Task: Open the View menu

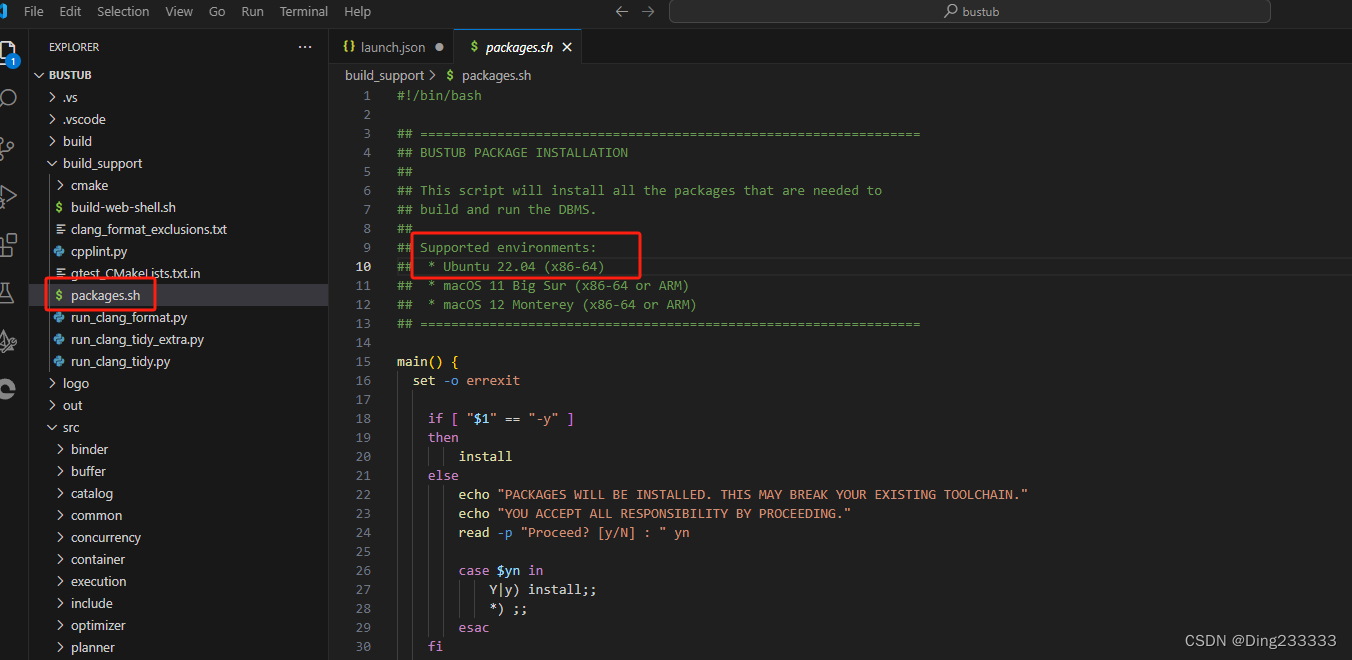Action: 179,12
